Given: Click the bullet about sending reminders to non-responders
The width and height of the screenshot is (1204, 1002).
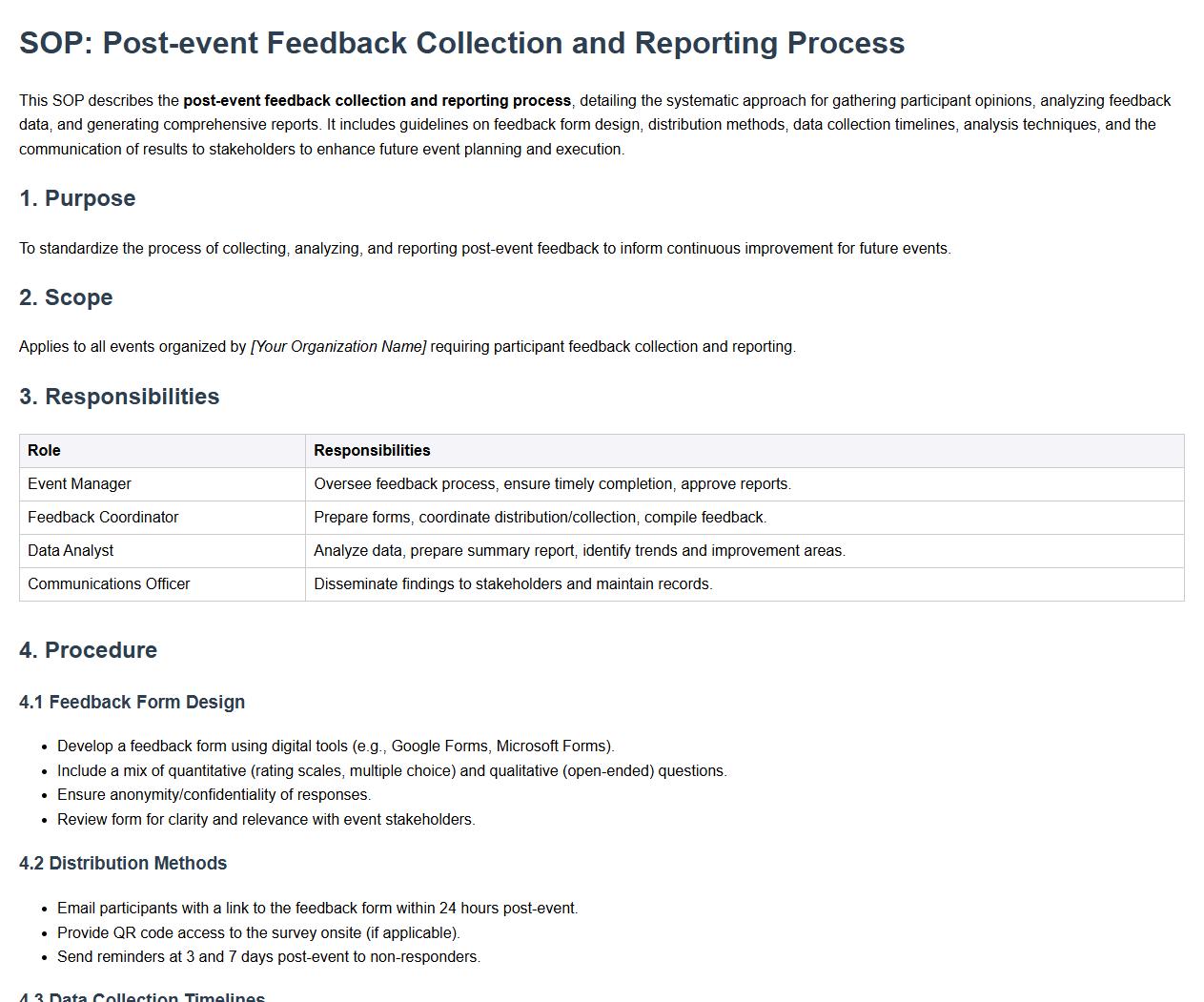Looking at the screenshot, I should coord(268,957).
